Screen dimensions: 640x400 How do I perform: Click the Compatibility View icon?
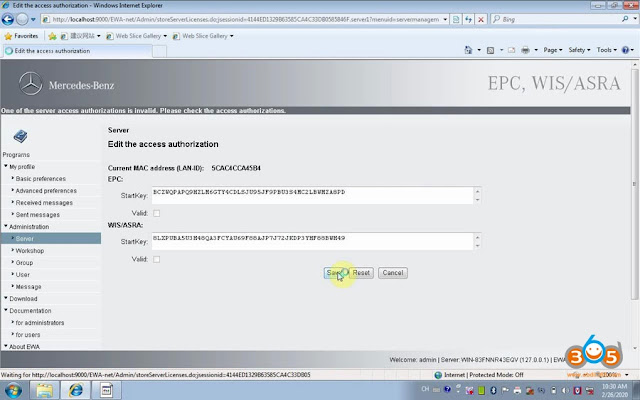click(456, 19)
